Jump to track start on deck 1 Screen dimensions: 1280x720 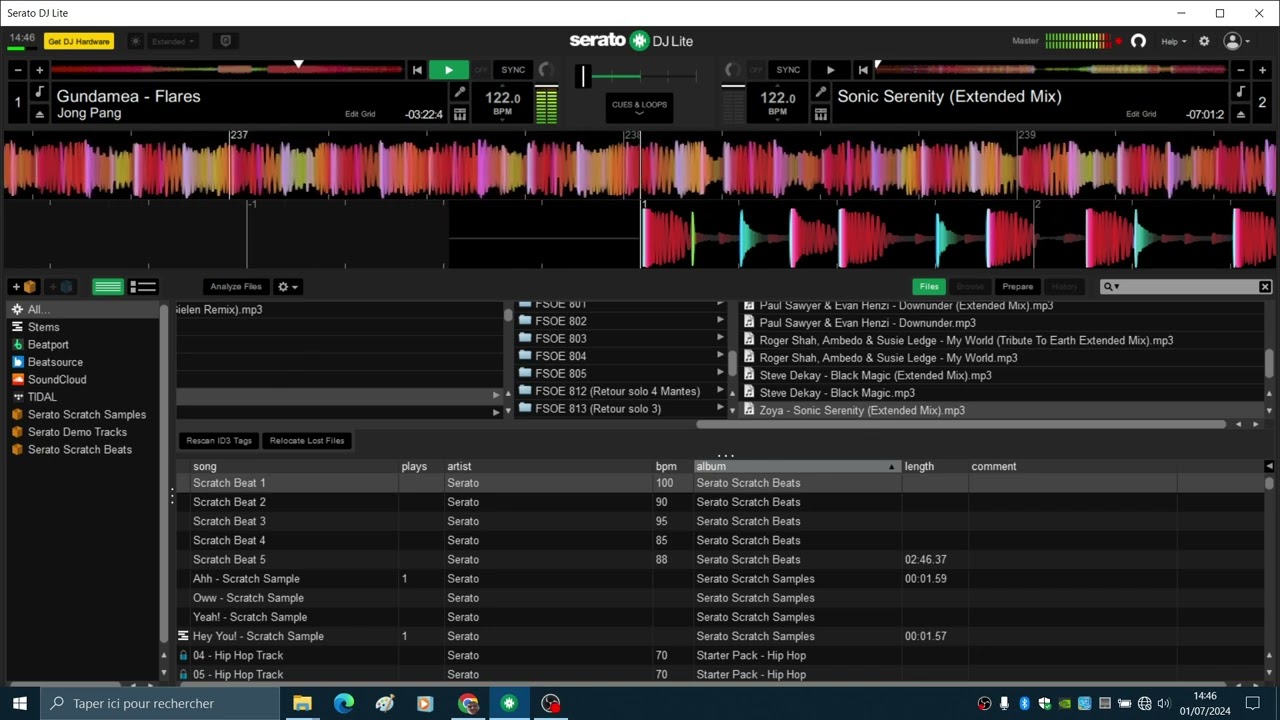pyautogui.click(x=417, y=70)
